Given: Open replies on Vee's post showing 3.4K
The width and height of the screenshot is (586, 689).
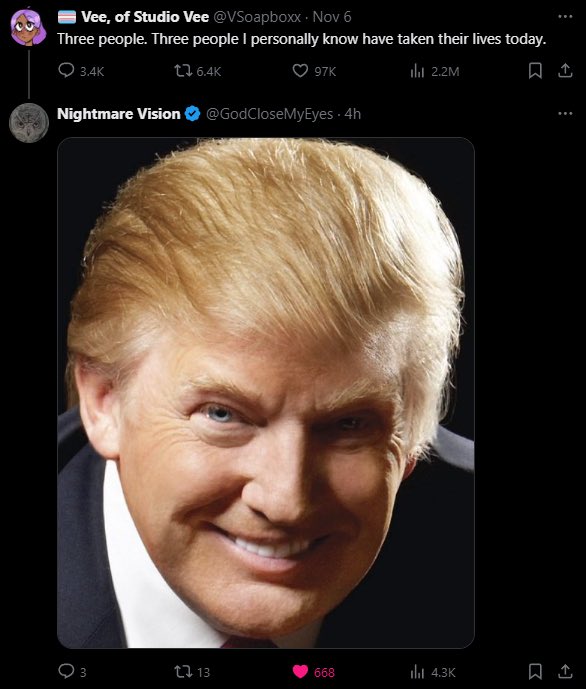Looking at the screenshot, I should pyautogui.click(x=81, y=71).
